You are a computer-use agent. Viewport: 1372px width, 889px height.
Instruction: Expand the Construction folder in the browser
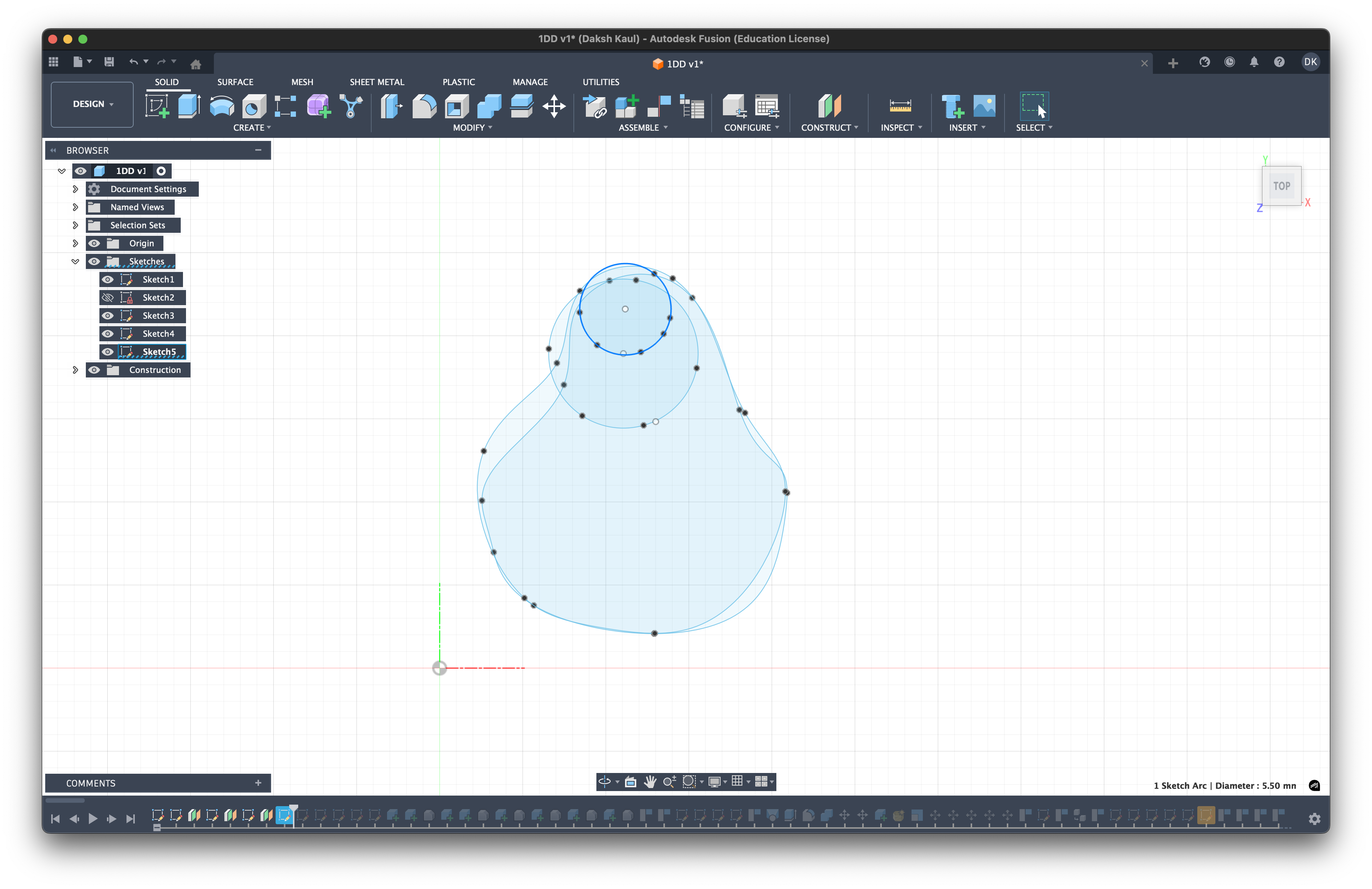point(75,370)
